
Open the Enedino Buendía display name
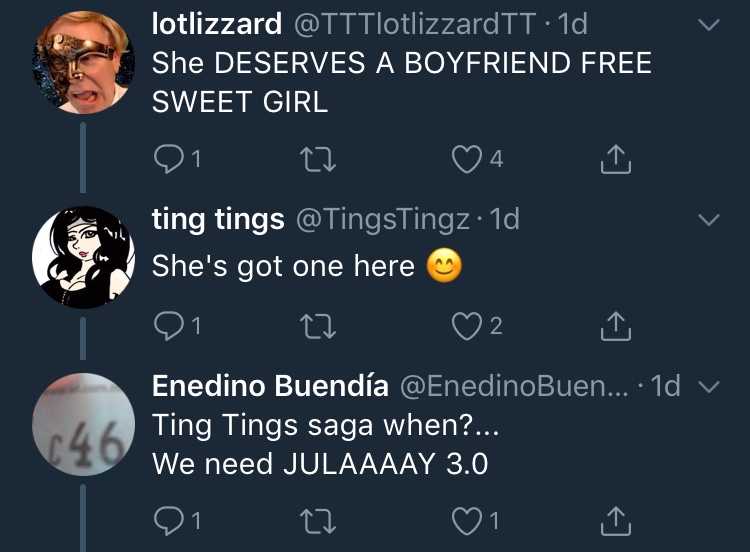click(270, 386)
